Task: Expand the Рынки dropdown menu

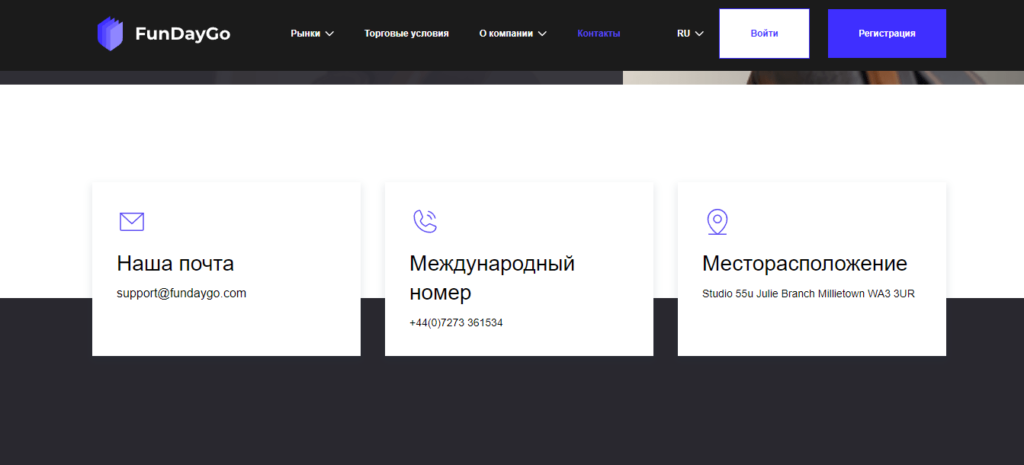Action: coord(312,33)
